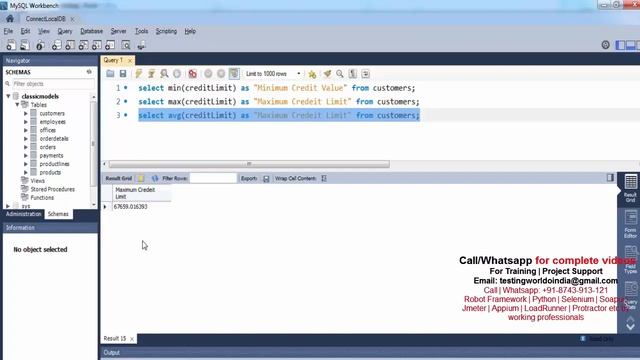Screen dimensions: 640x360
Task: Reconnect to DBMS toolbar icon
Action: pos(141,45)
